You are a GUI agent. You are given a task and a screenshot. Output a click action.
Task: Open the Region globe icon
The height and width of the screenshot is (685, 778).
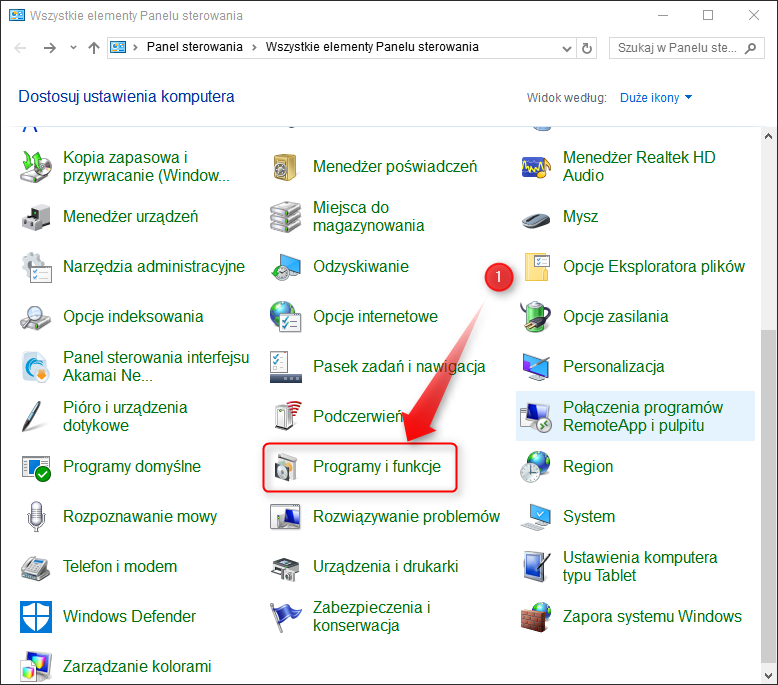tap(536, 467)
